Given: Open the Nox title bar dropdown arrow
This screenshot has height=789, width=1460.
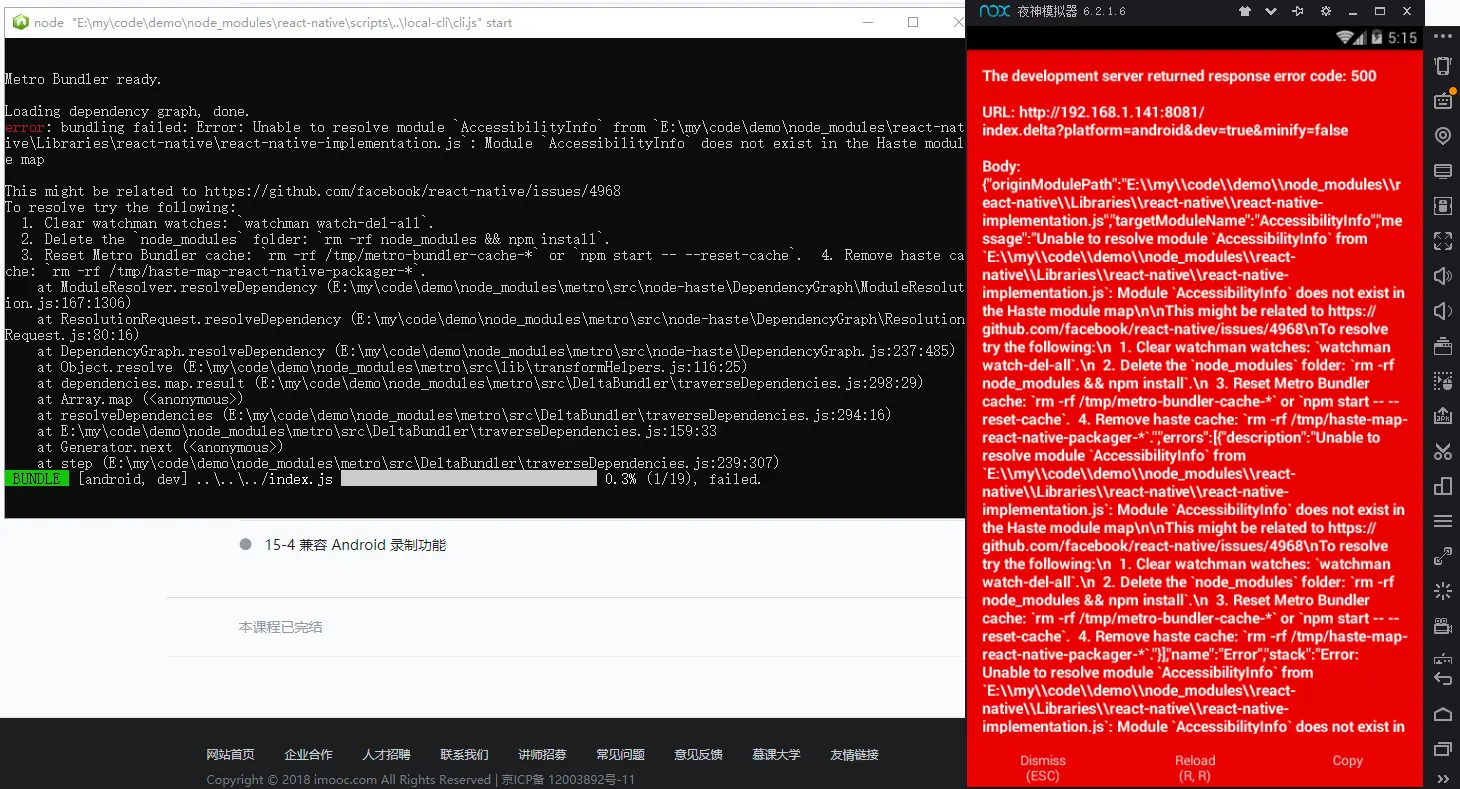Looking at the screenshot, I should (1271, 11).
